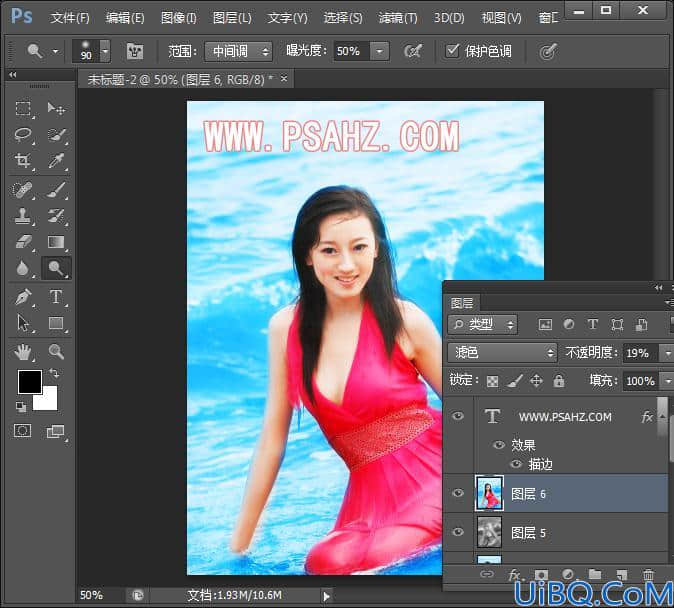This screenshot has width=674, height=608.
Task: Toggle lock image pixels
Action: (x=515, y=381)
